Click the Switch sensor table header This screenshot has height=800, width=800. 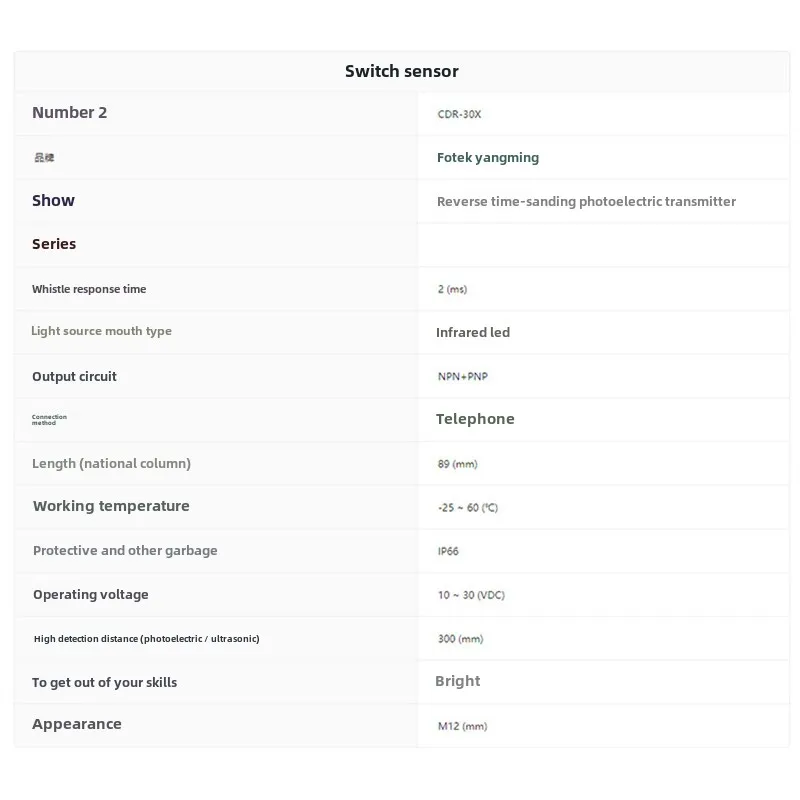pyautogui.click(x=401, y=71)
